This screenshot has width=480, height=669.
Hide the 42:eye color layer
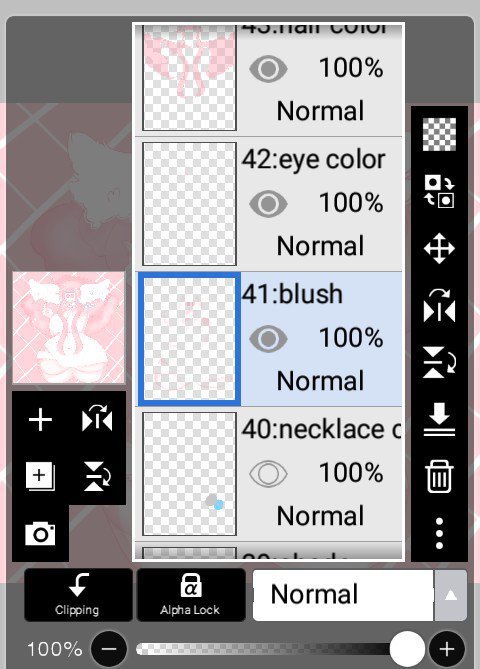268,204
